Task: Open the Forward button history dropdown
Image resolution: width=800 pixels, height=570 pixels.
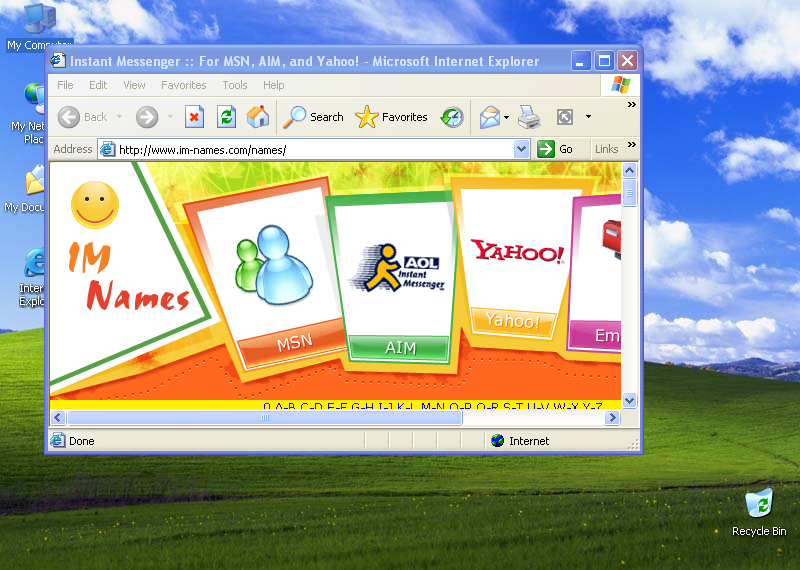Action: 170,117
